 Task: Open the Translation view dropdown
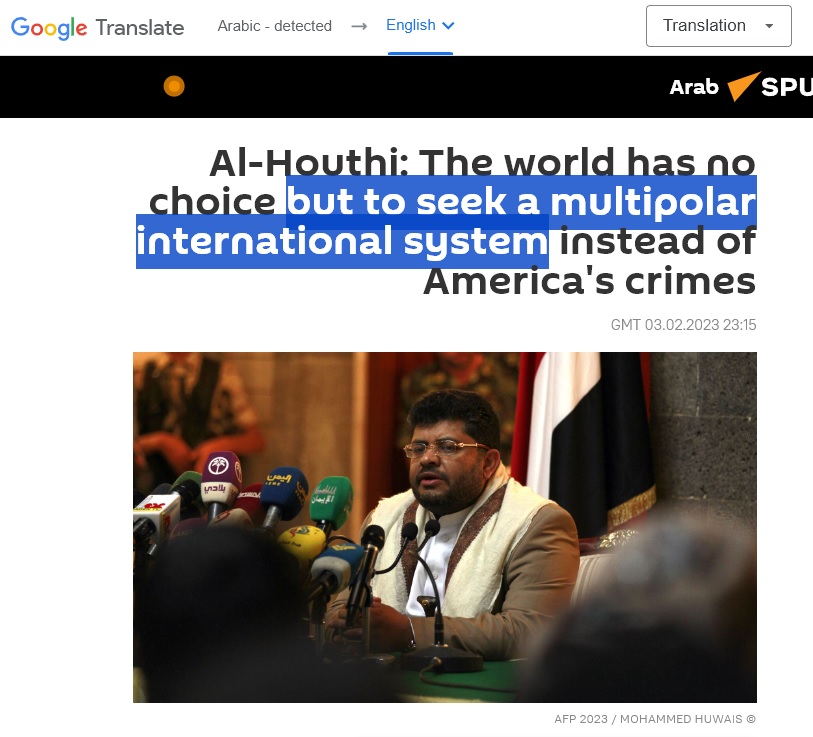pyautogui.click(x=719, y=26)
